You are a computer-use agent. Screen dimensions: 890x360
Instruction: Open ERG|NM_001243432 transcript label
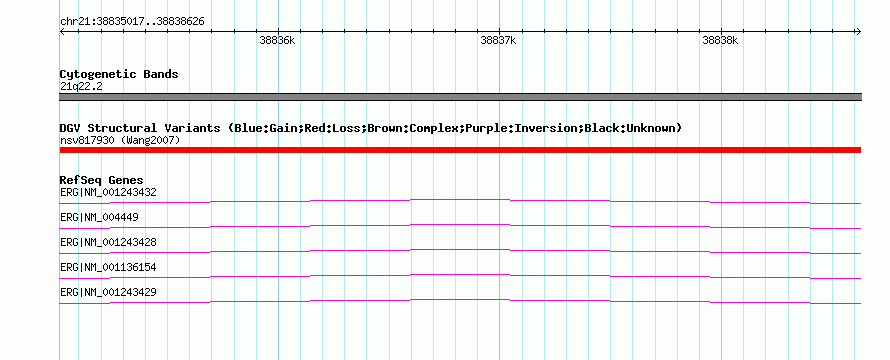tap(108, 192)
